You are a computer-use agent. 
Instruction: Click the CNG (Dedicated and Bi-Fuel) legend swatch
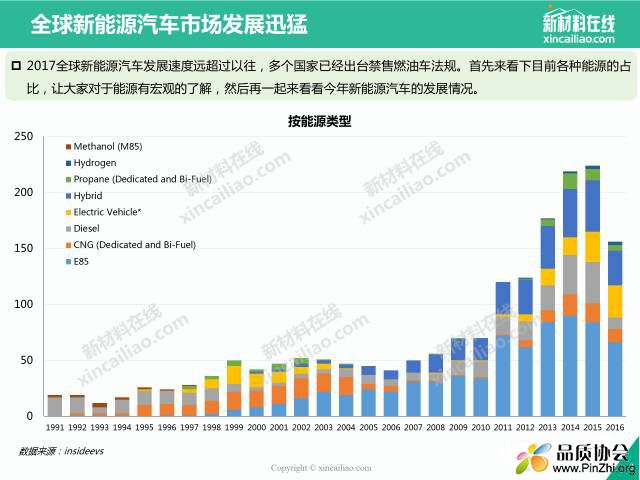[69, 245]
